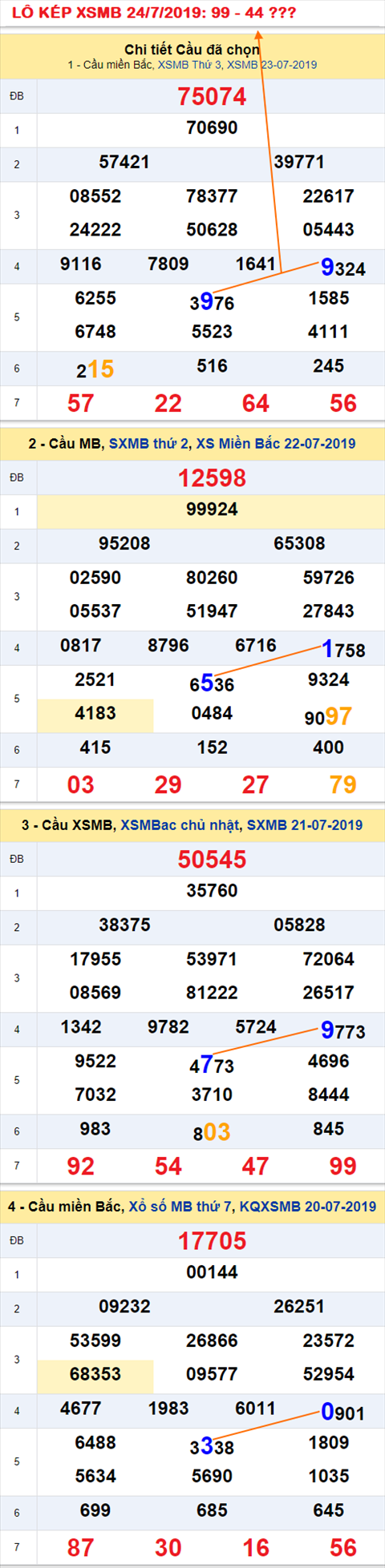Click sixth prize number 215
This screenshot has width=385, height=1568.
tap(95, 369)
